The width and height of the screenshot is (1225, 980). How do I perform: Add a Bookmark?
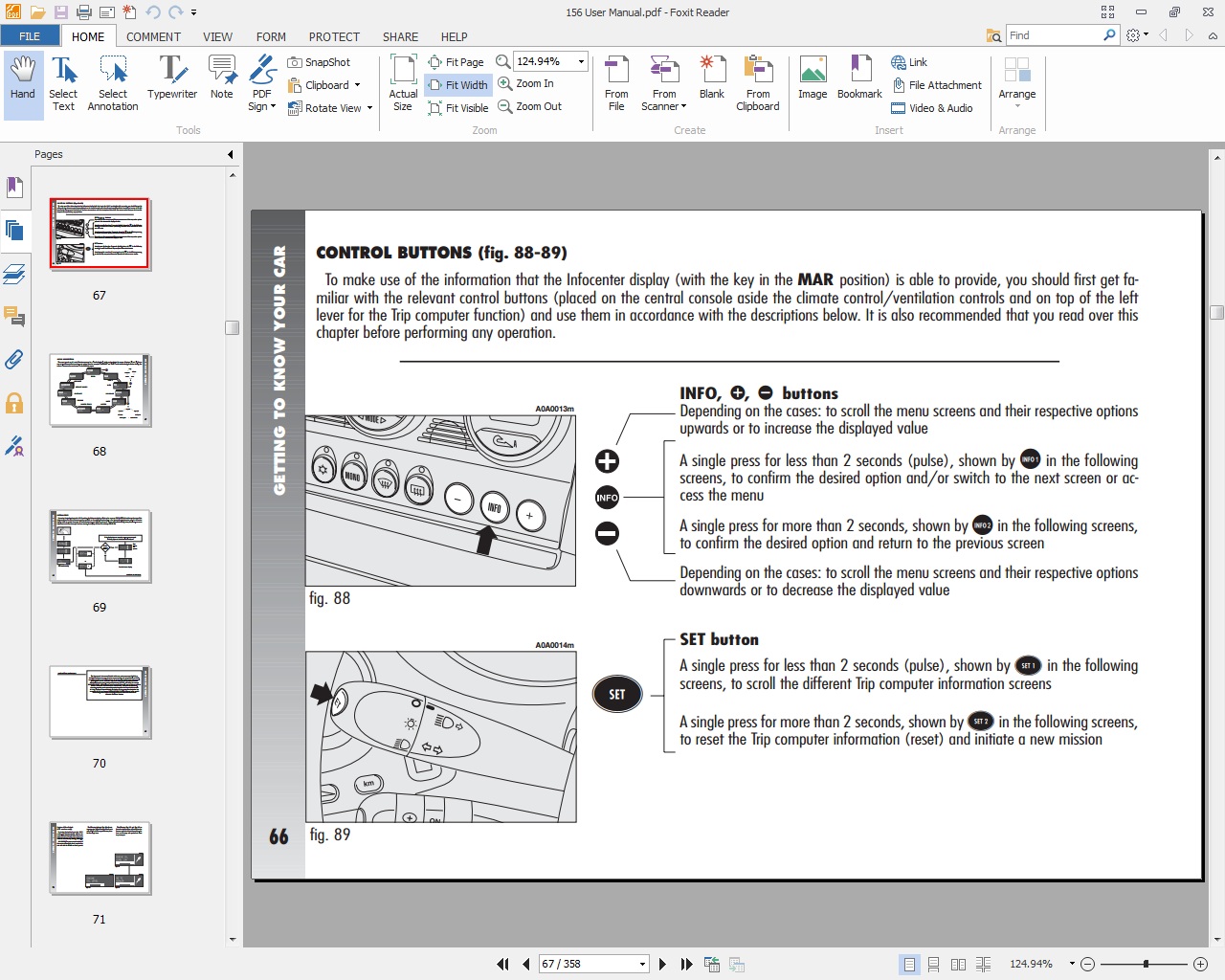pos(859,78)
